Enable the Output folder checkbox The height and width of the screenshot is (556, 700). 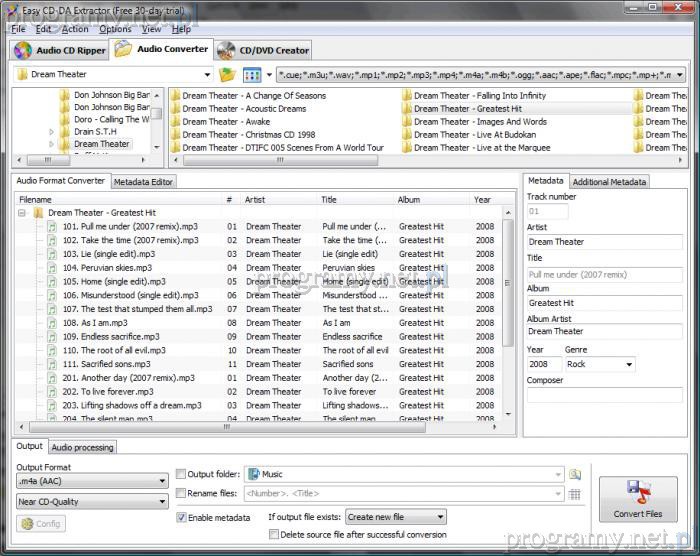pyautogui.click(x=181, y=475)
